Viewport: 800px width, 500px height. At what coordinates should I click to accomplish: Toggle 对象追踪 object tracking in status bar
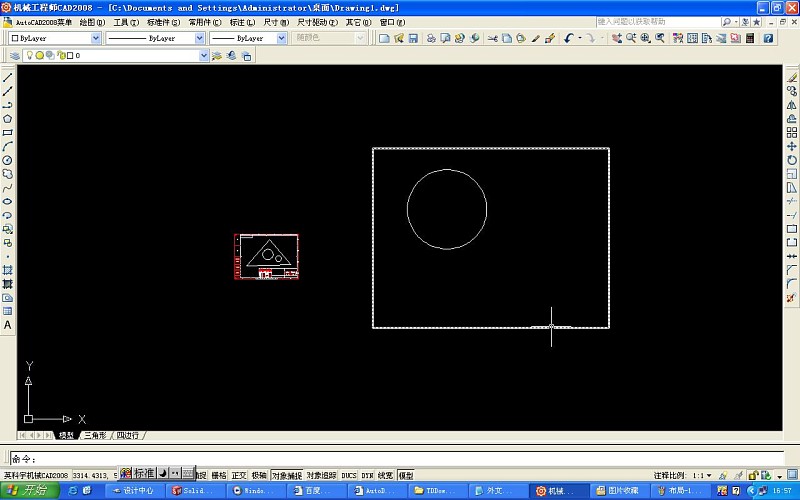pyautogui.click(x=321, y=476)
